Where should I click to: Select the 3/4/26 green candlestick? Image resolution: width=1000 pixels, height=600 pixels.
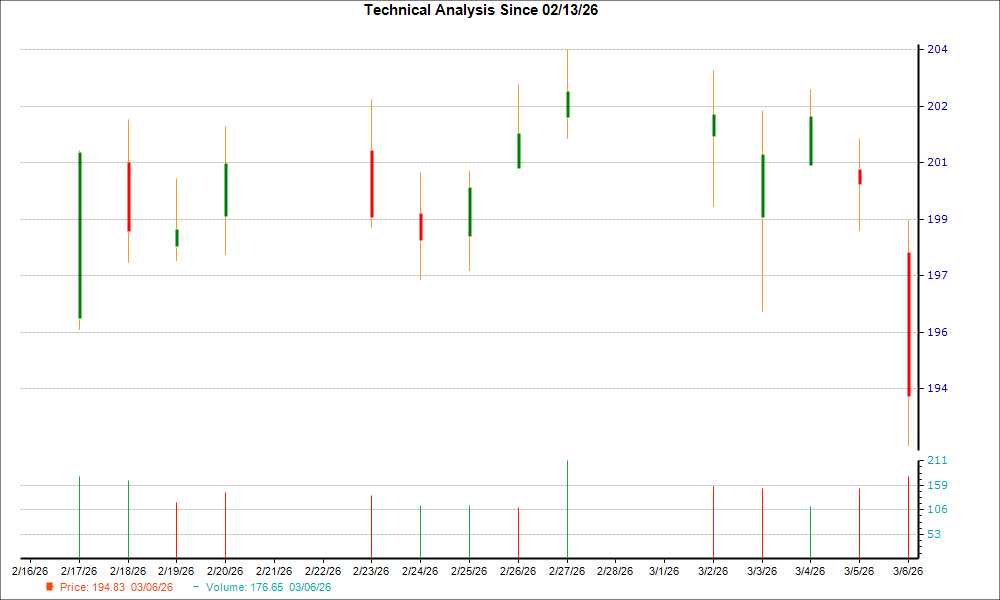[811, 141]
